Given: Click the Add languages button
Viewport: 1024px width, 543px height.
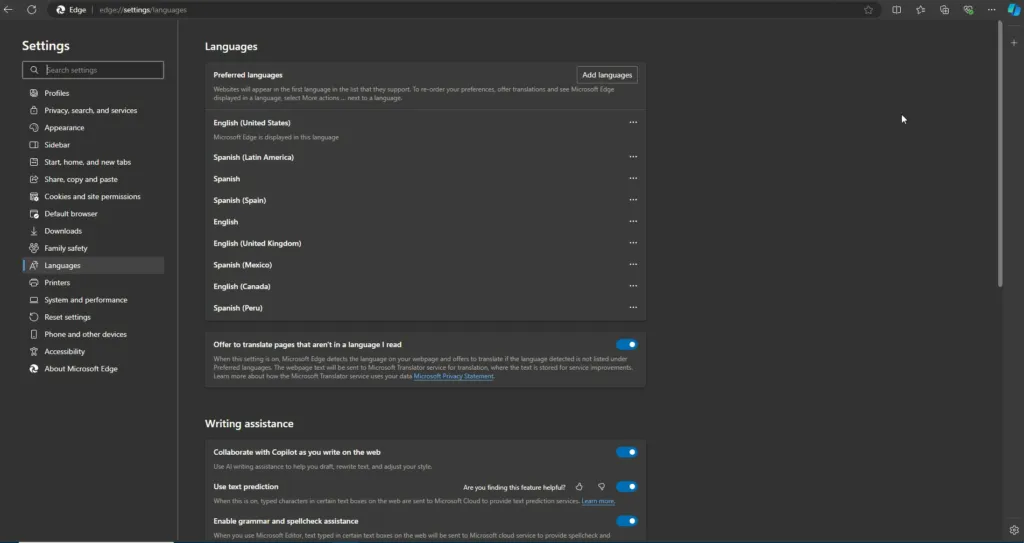Looking at the screenshot, I should 607,75.
